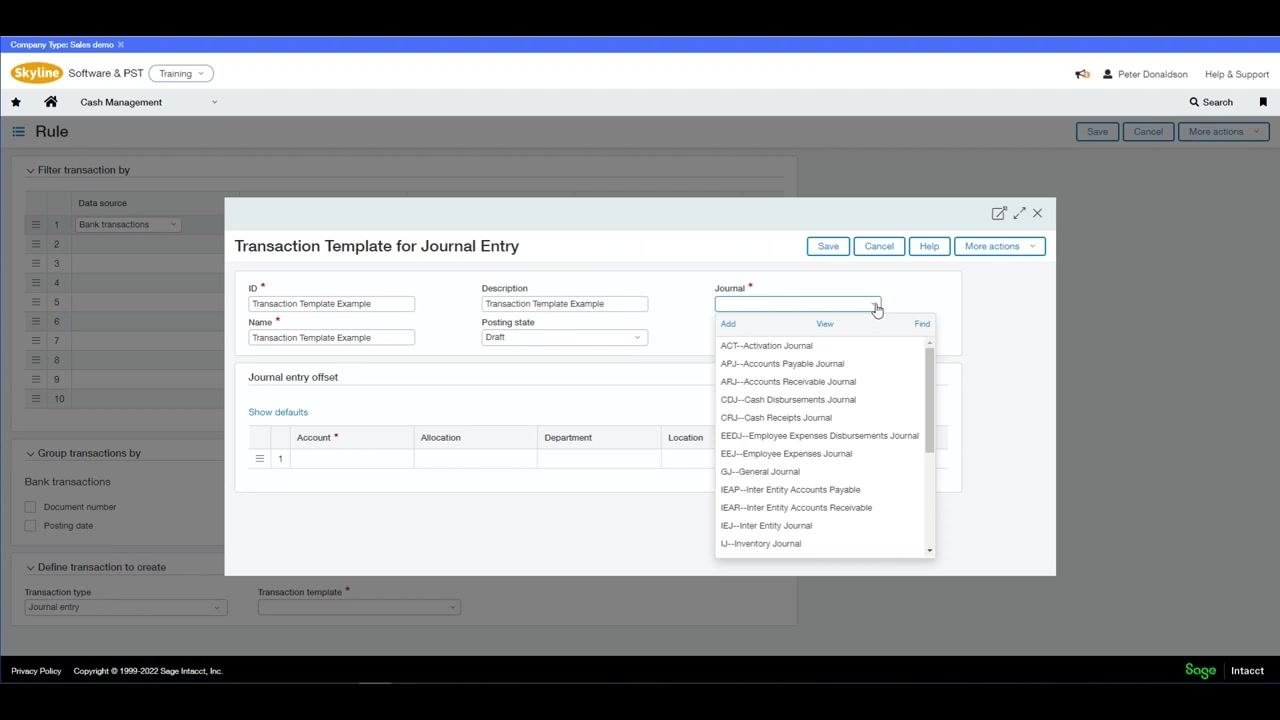Click the Description input field
This screenshot has width=1280, height=720.
[564, 304]
